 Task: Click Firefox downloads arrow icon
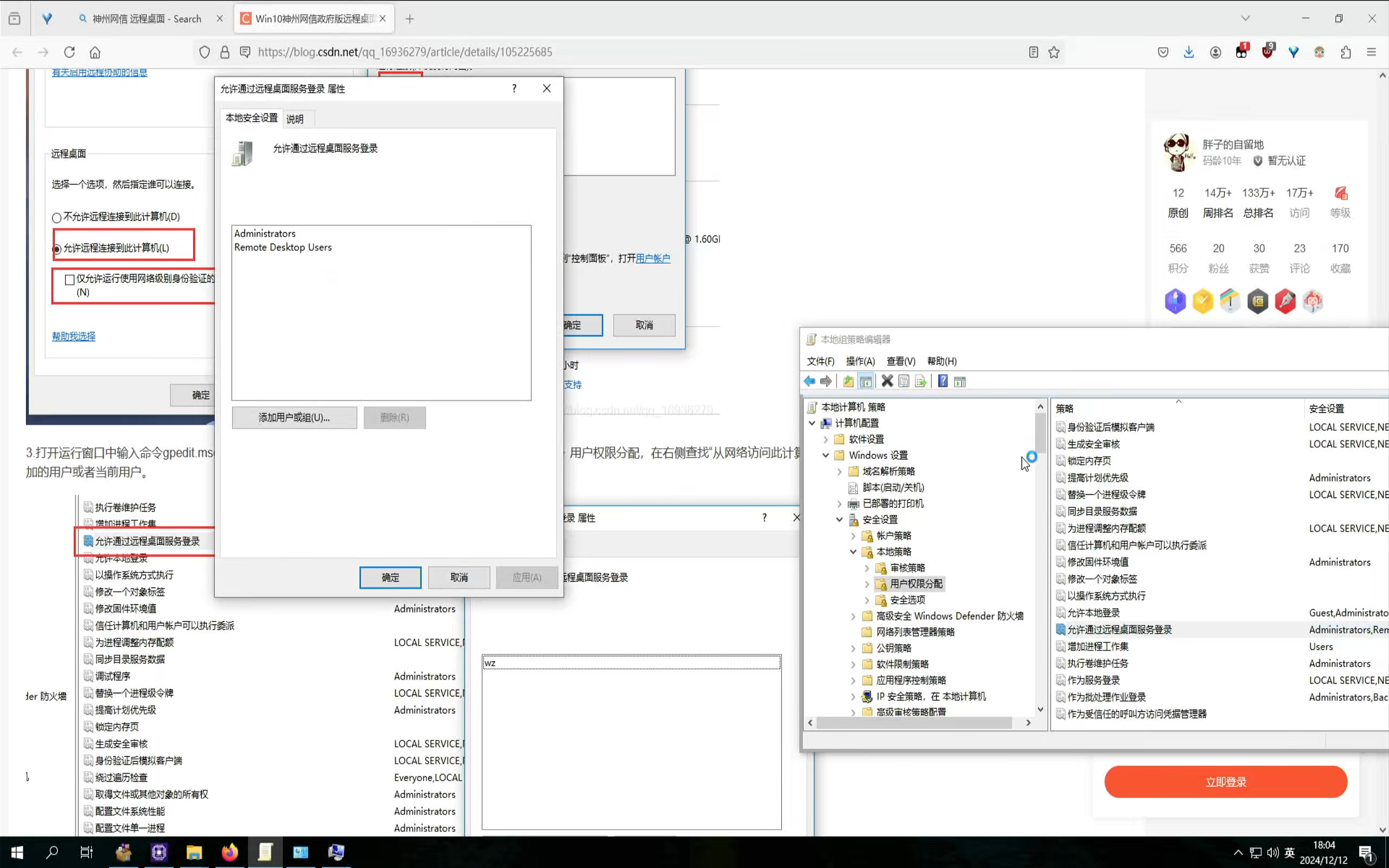pos(1189,52)
